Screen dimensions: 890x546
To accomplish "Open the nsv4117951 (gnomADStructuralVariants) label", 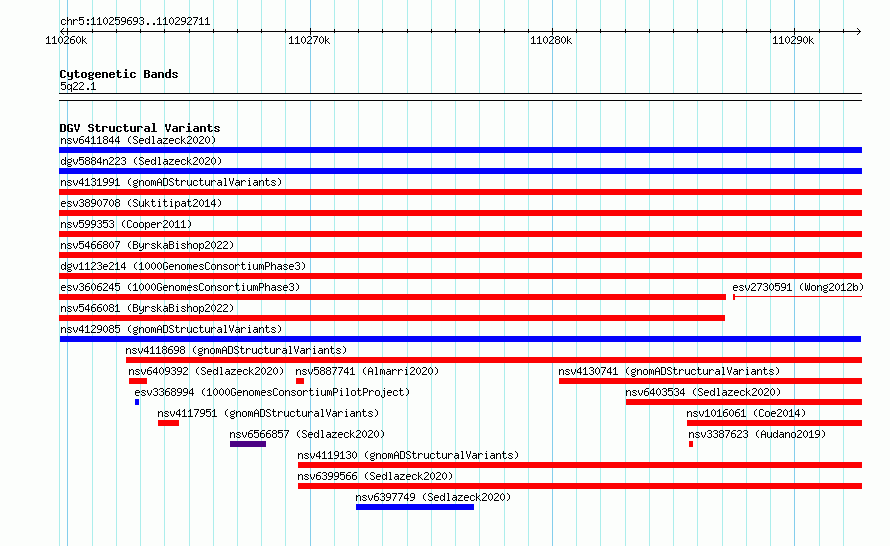I will [x=268, y=413].
